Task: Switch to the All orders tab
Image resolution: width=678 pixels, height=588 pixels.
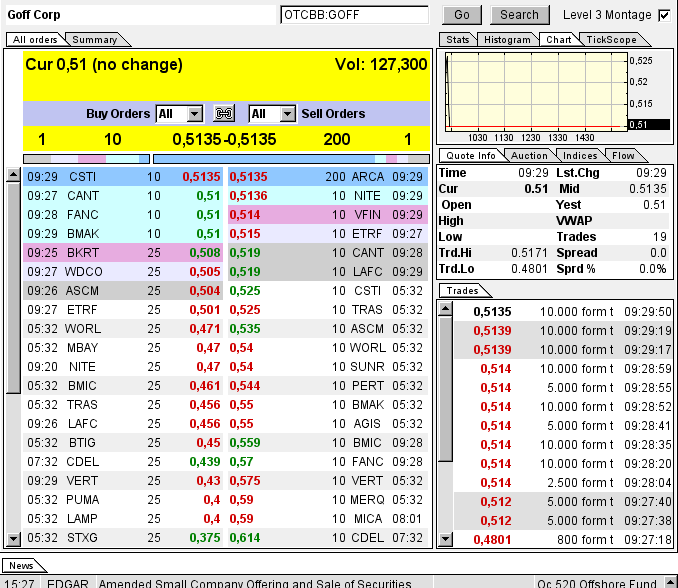Action: 35,39
